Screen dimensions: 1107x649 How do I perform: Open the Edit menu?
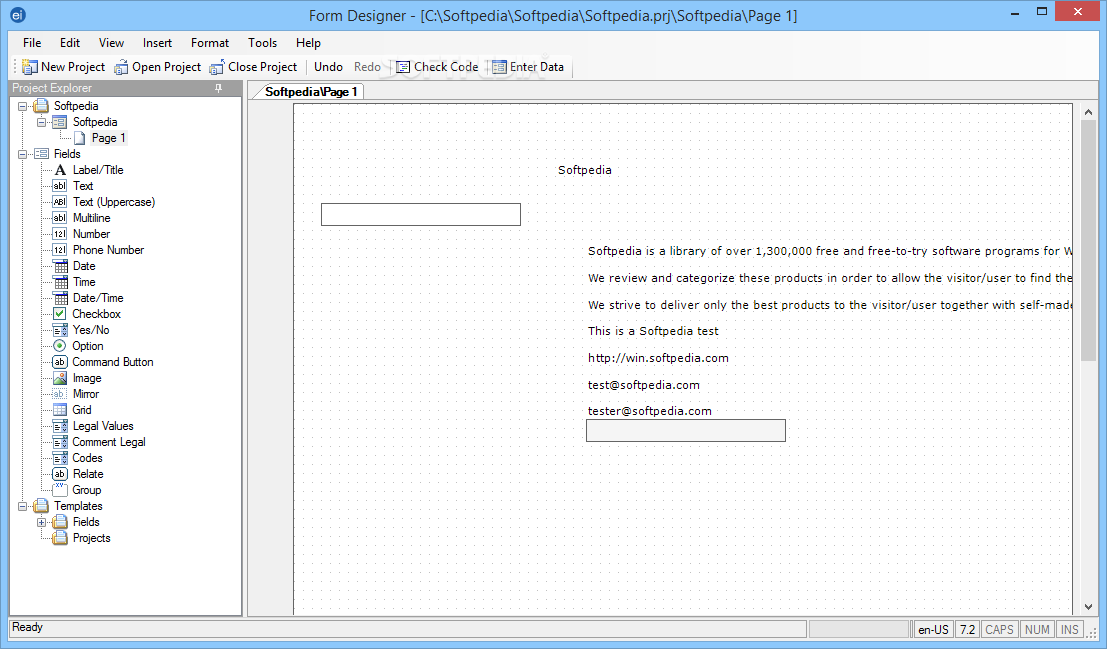(x=70, y=43)
